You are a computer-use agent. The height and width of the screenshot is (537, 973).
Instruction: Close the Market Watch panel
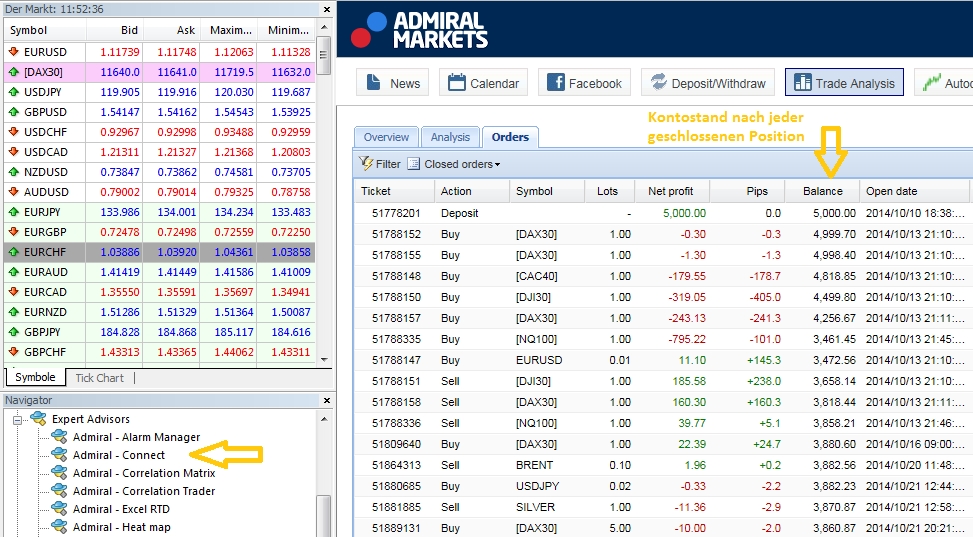326,9
